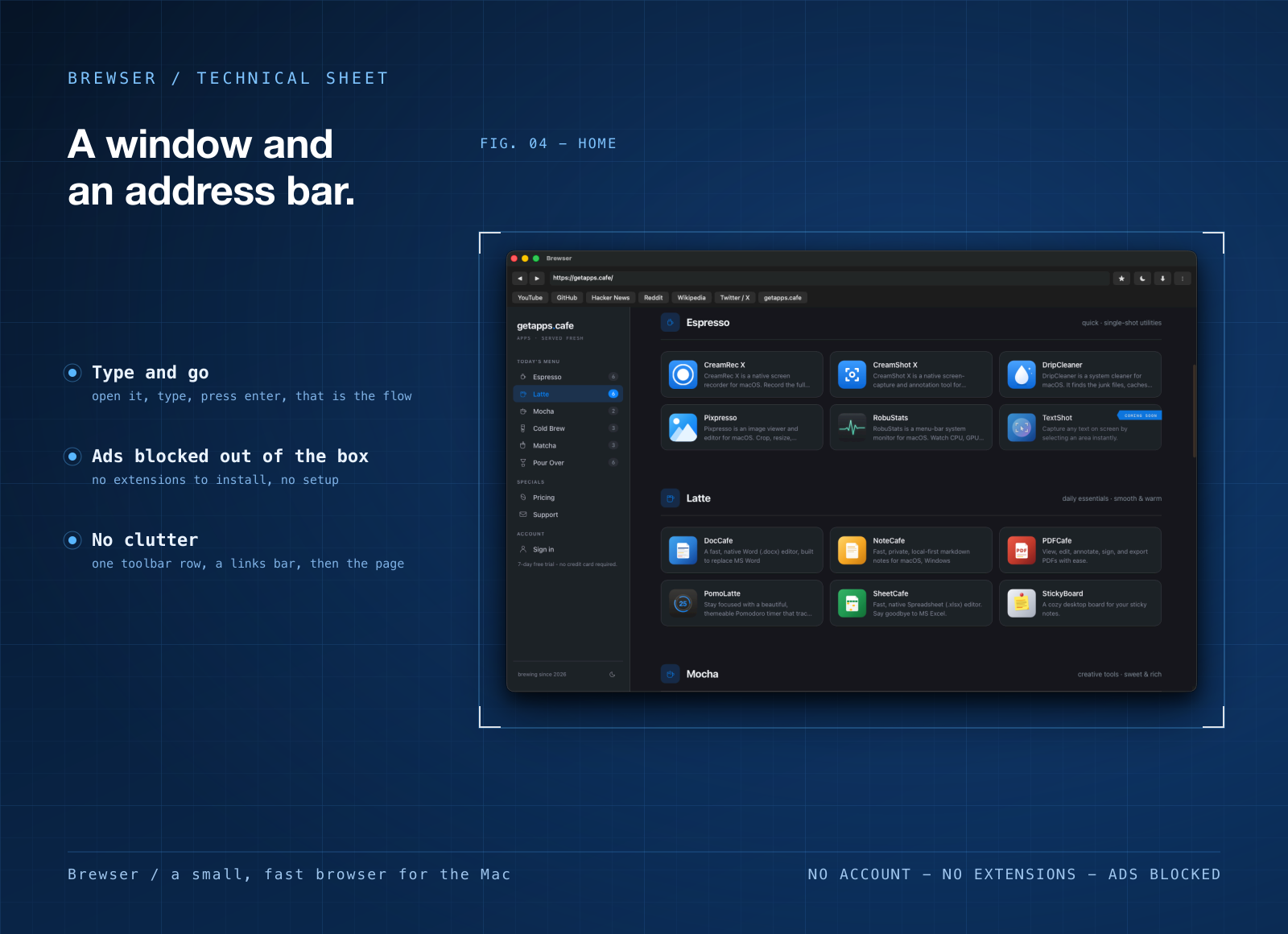1288x934 pixels.
Task: Bookmark the page with the star icon
Action: (1121, 279)
